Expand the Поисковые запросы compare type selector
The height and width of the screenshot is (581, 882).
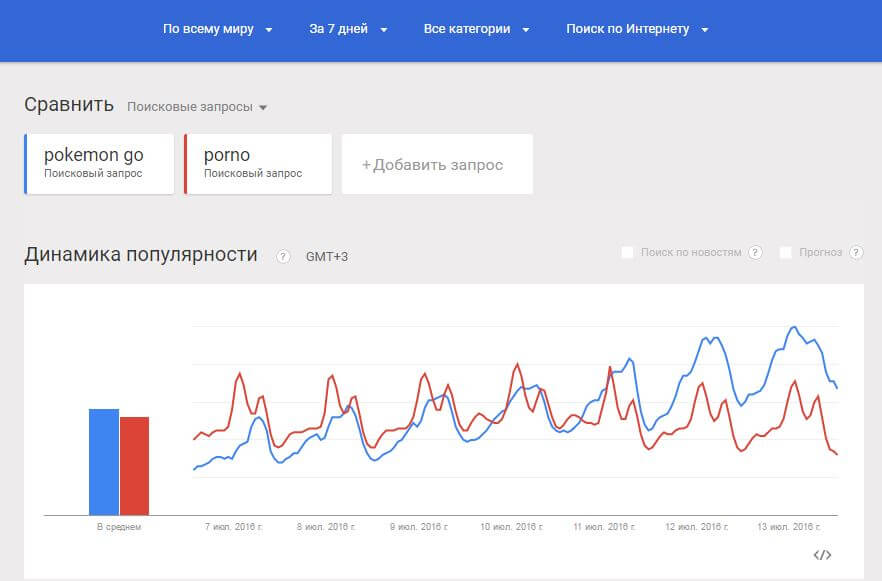[197, 107]
